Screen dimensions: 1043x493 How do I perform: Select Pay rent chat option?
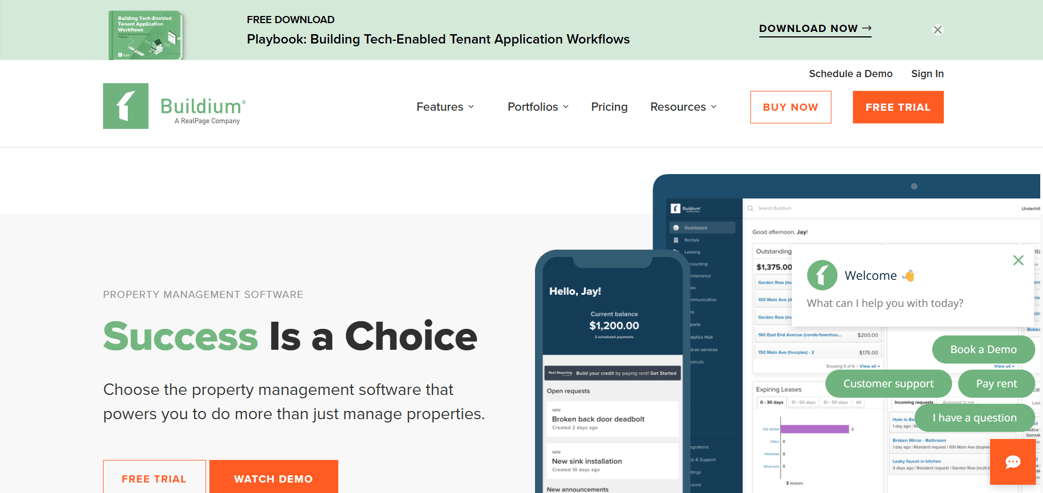(x=996, y=383)
